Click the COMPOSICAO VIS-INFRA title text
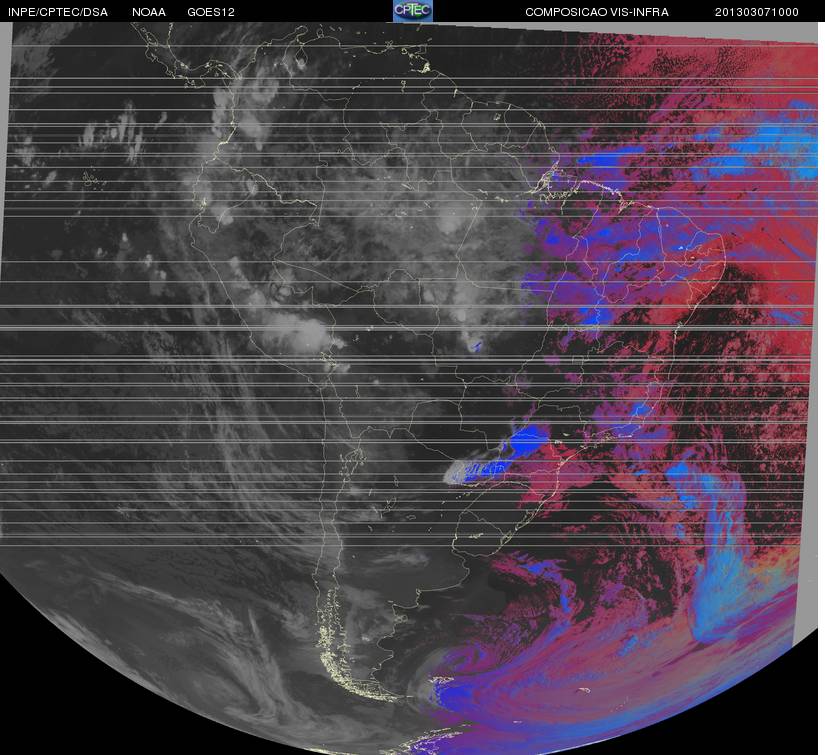The width and height of the screenshot is (825, 755). (597, 12)
